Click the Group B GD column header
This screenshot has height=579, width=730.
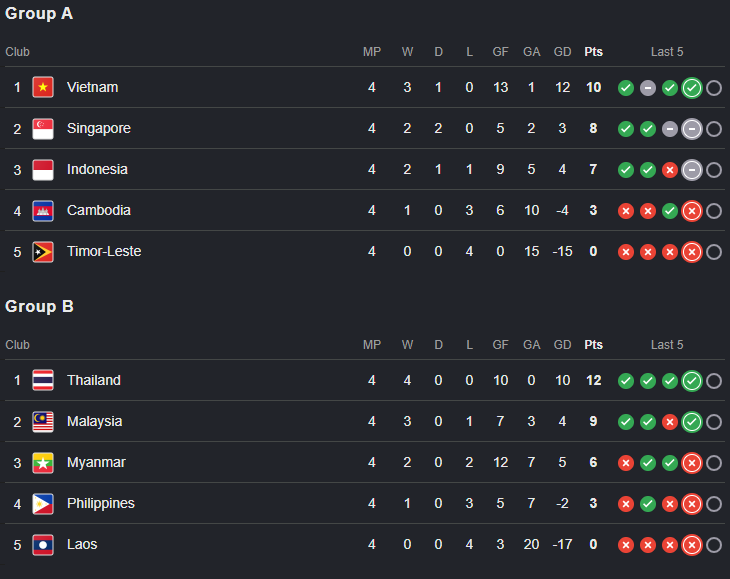[x=562, y=345]
